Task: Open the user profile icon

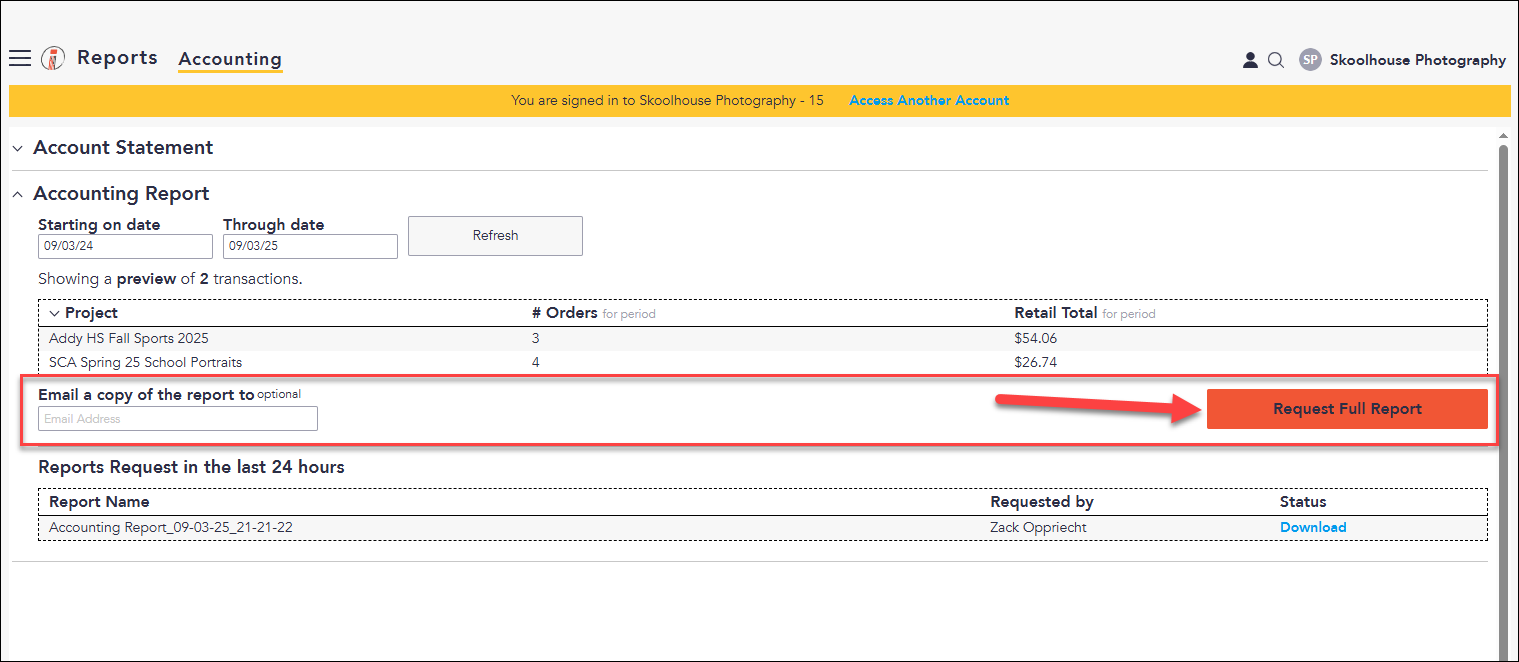Action: coord(1250,60)
